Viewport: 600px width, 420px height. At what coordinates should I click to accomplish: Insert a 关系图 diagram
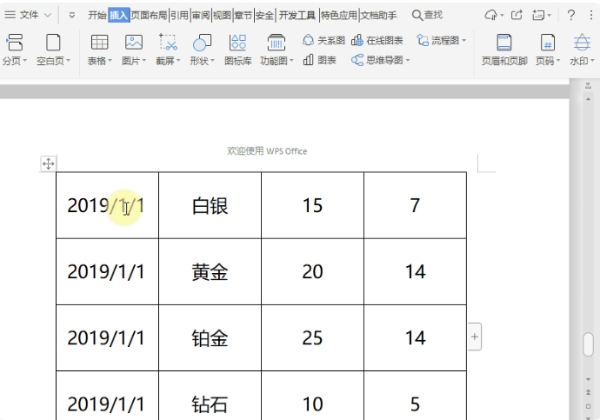tap(324, 40)
